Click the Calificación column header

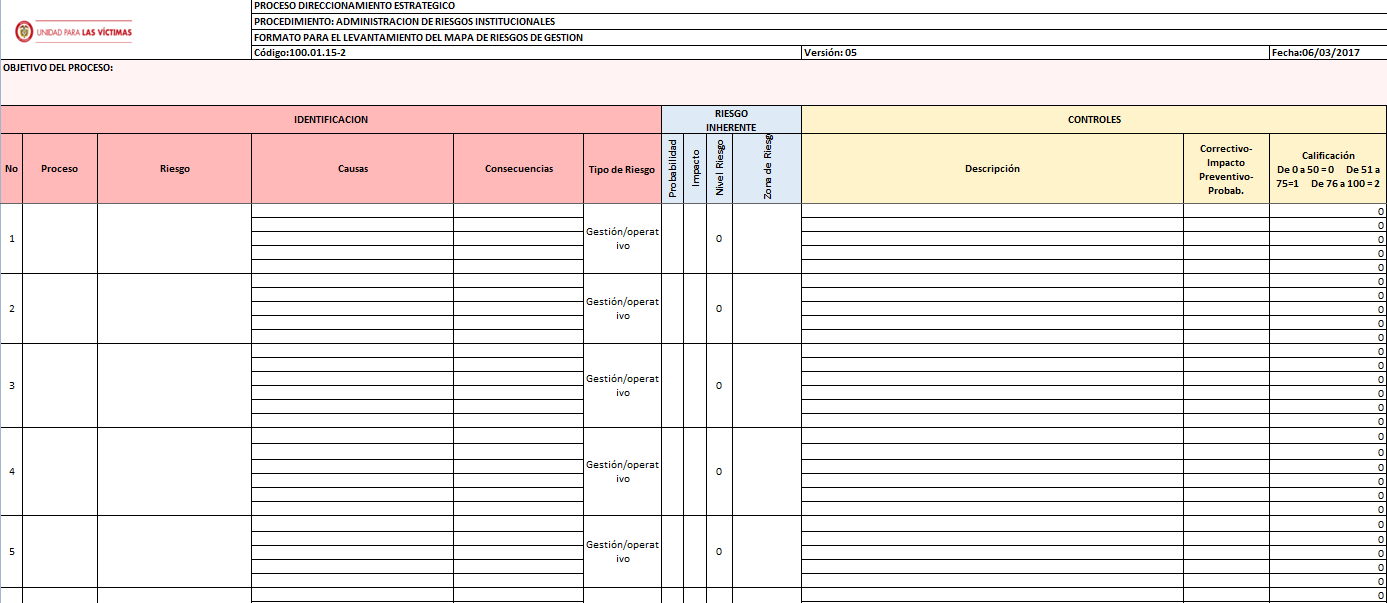1328,169
